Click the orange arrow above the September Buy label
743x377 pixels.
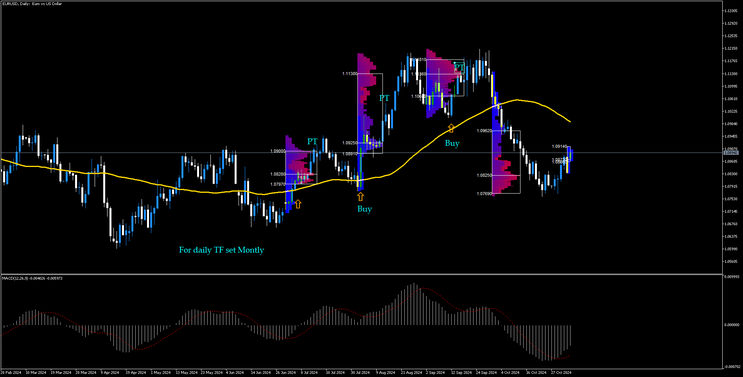pos(451,128)
